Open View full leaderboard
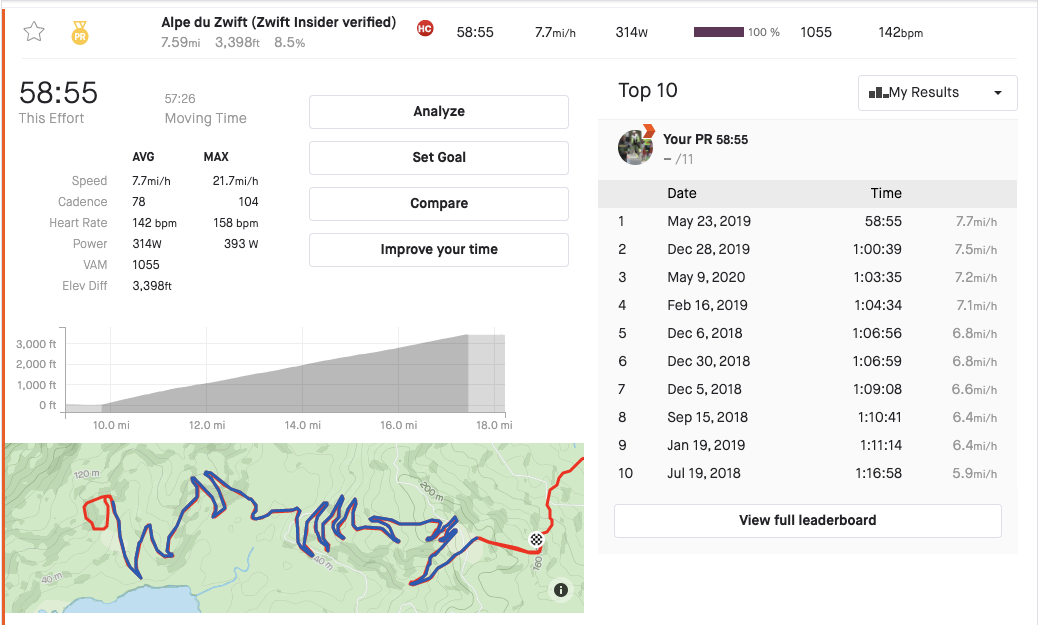 [x=807, y=520]
